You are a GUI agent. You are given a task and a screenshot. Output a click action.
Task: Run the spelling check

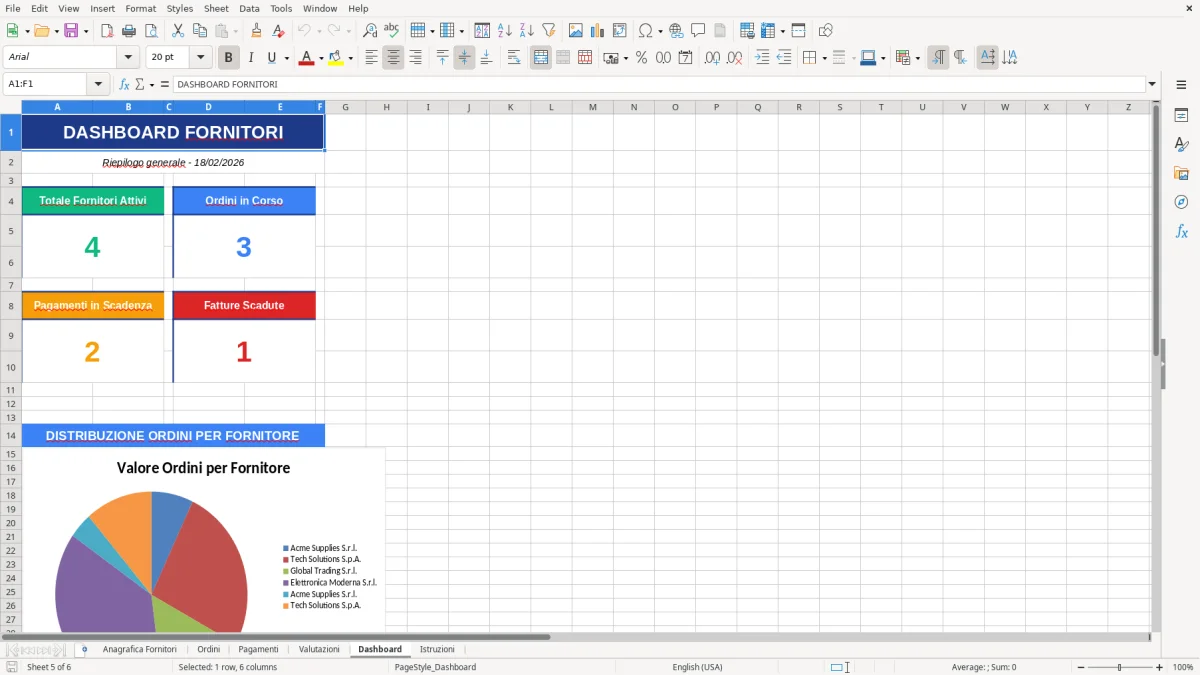392,30
